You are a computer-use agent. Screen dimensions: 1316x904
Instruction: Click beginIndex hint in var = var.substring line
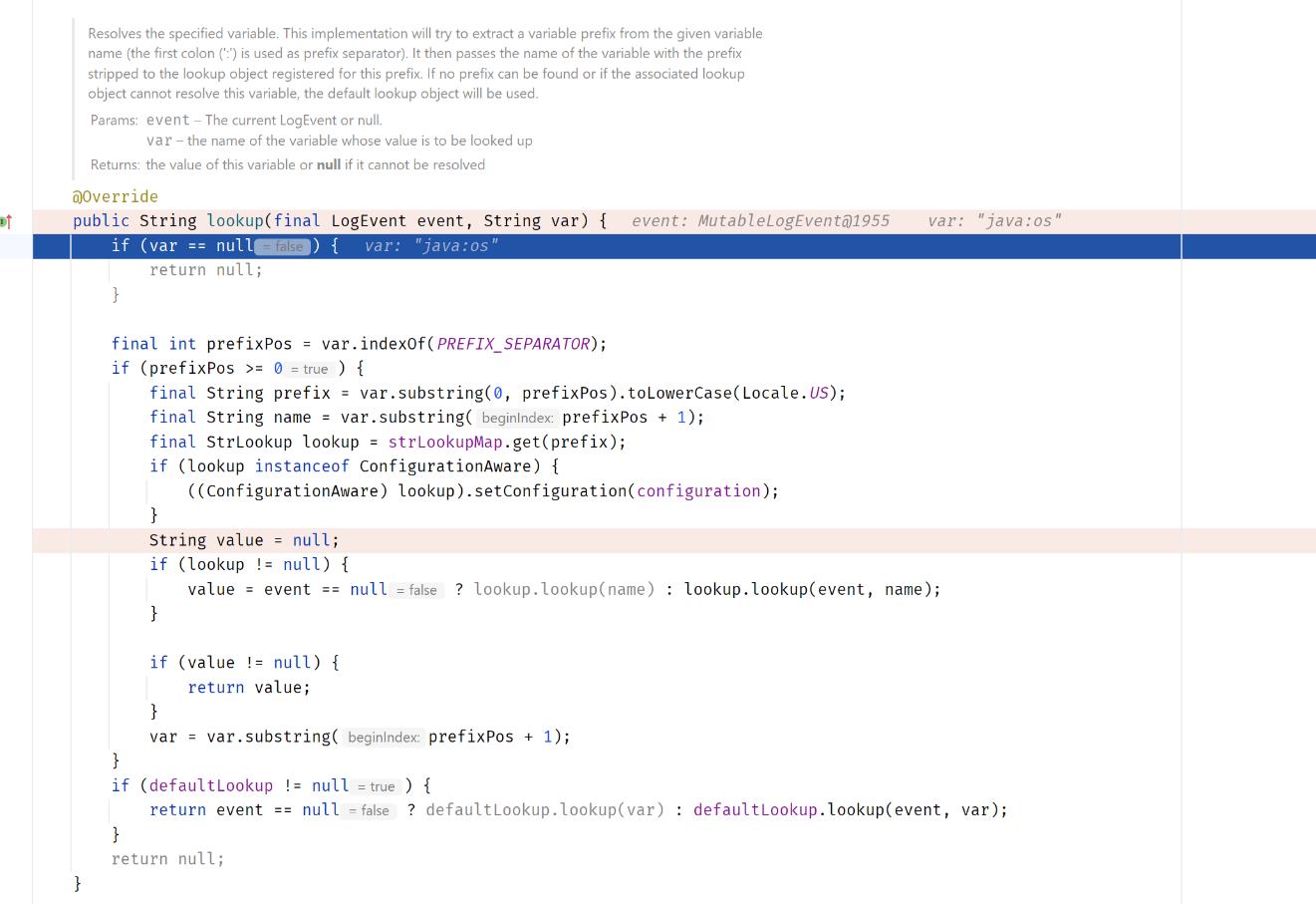[384, 738]
